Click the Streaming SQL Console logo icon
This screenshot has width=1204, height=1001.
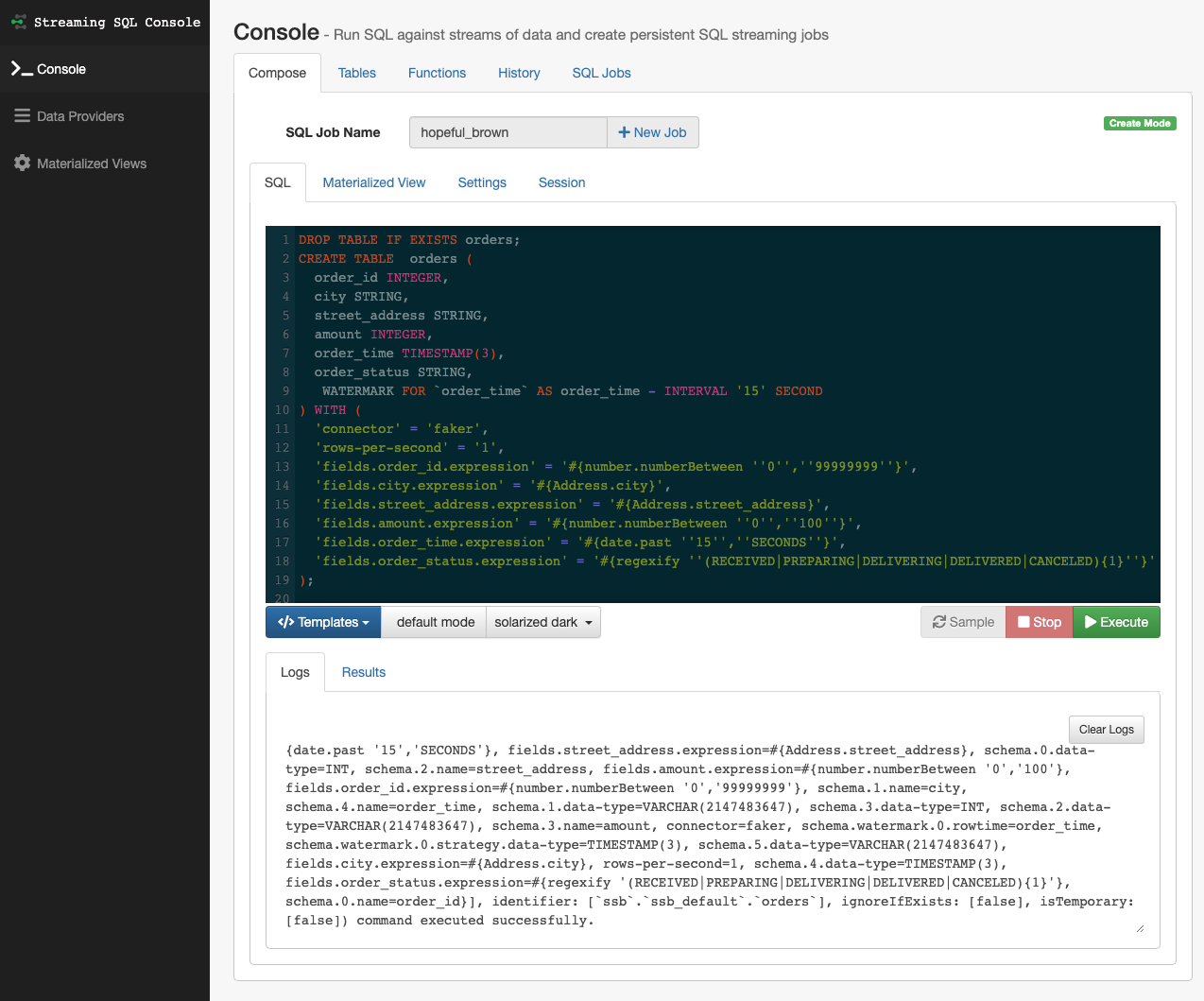(19, 22)
